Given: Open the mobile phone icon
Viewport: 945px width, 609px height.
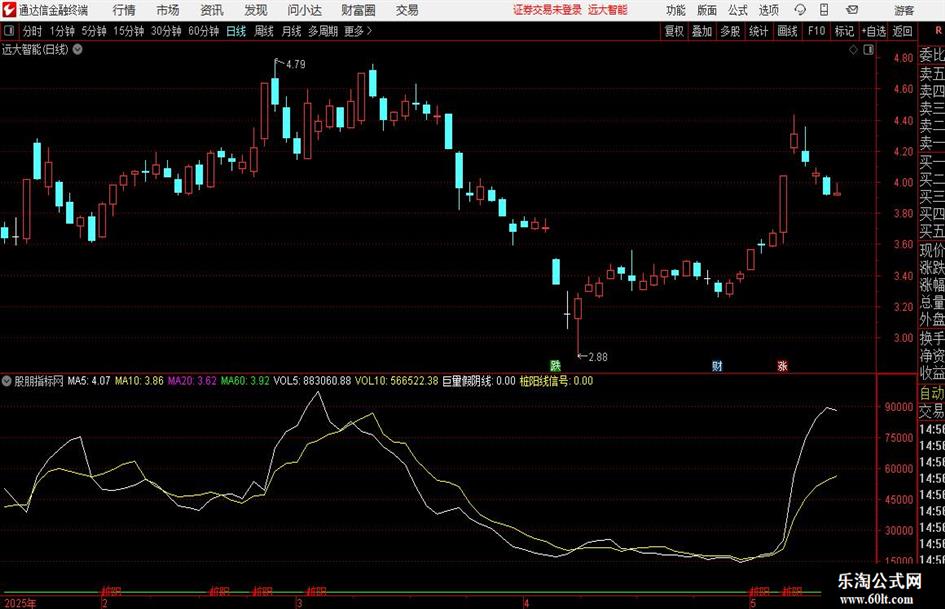Looking at the screenshot, I should [824, 10].
